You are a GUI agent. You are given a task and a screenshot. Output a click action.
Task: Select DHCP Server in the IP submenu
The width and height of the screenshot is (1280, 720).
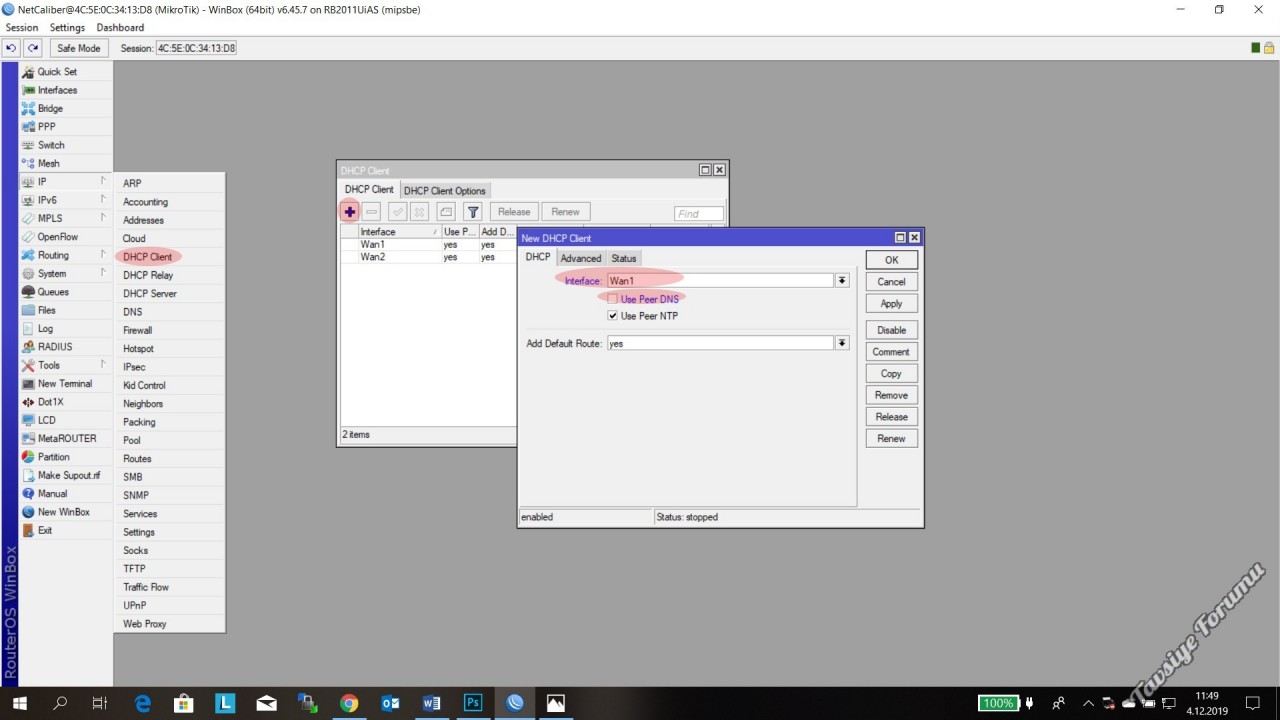(x=150, y=294)
